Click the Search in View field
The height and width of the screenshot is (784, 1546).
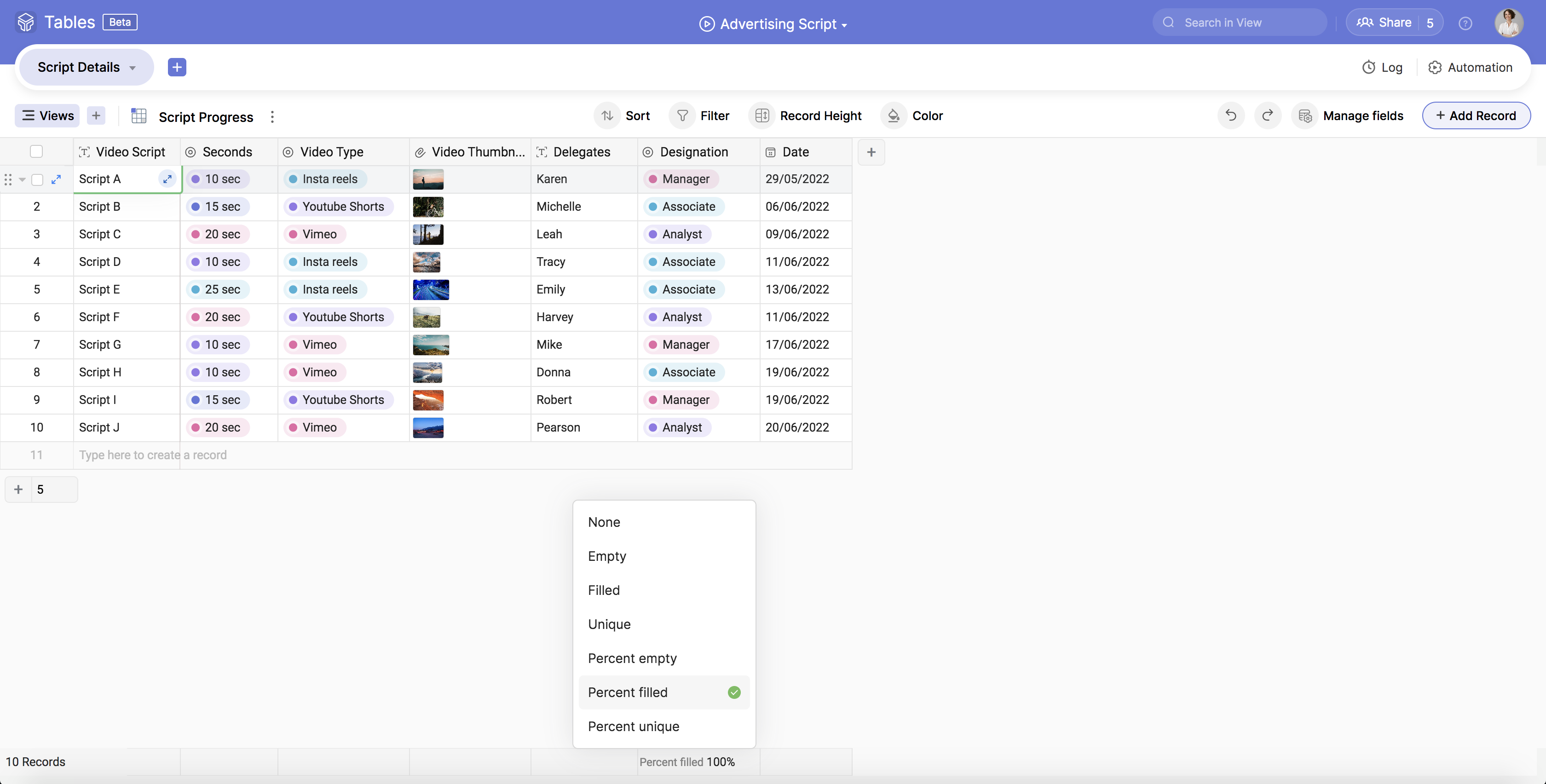click(1239, 23)
